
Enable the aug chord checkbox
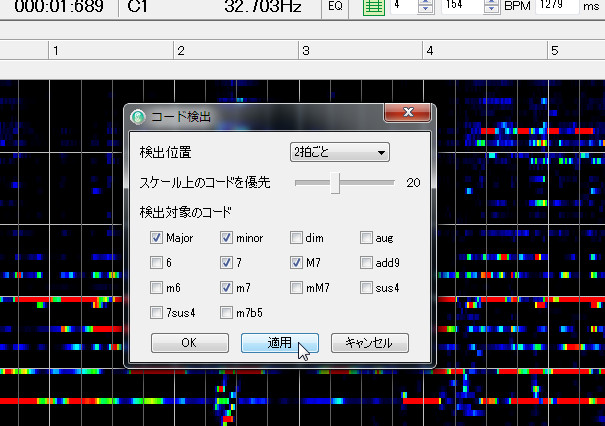(366, 238)
